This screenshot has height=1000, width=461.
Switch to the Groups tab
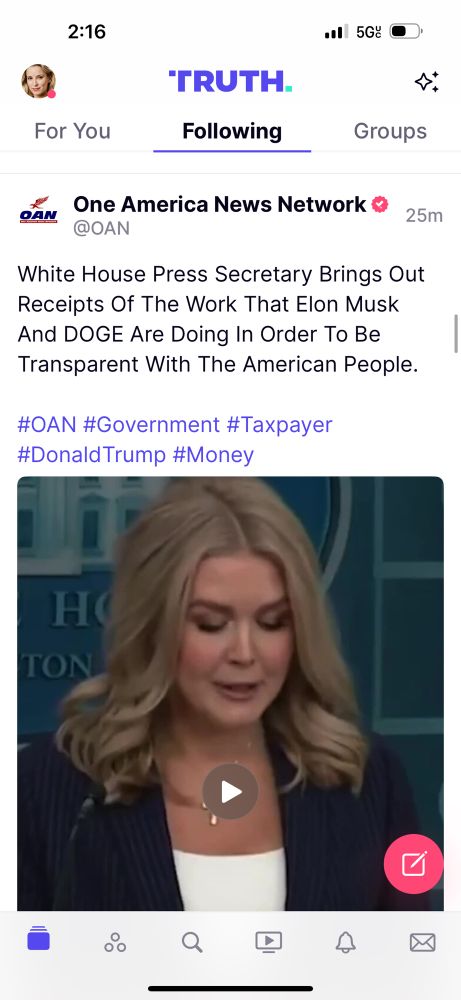390,131
